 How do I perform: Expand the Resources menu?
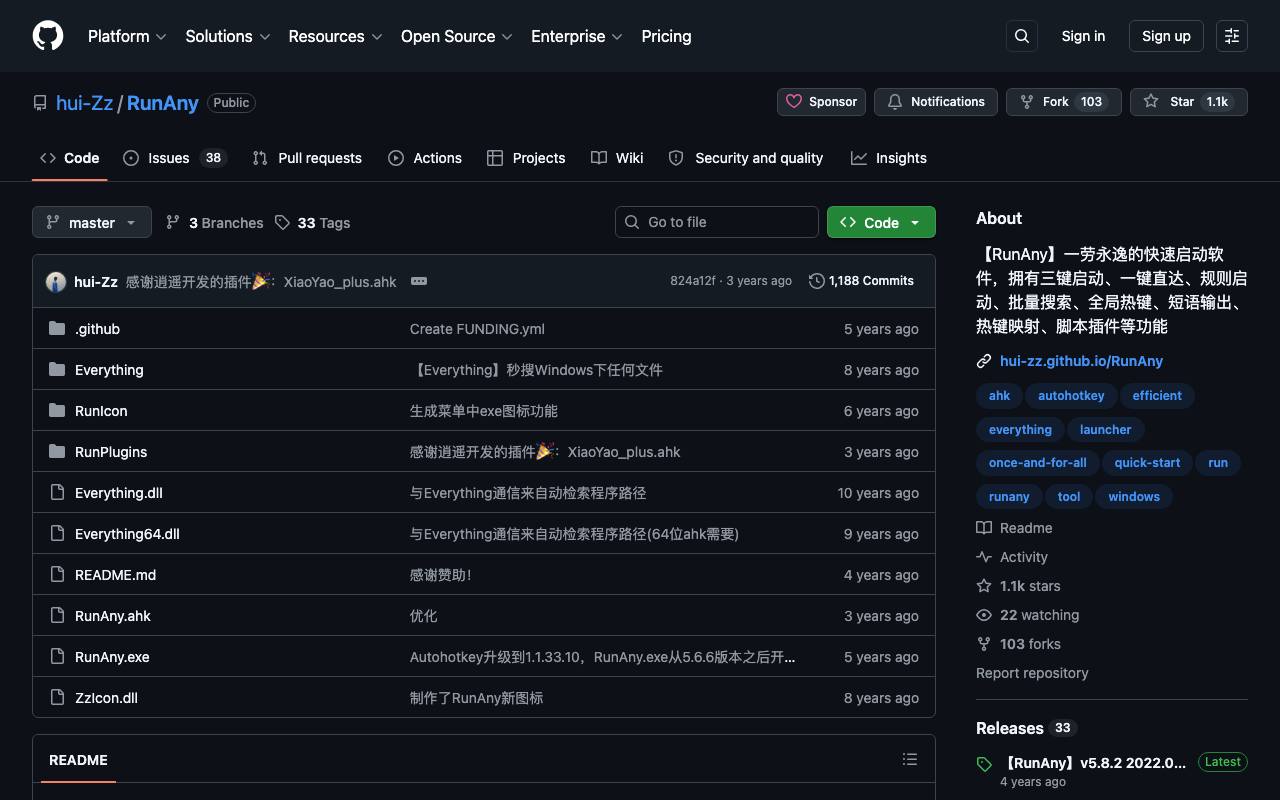click(335, 36)
